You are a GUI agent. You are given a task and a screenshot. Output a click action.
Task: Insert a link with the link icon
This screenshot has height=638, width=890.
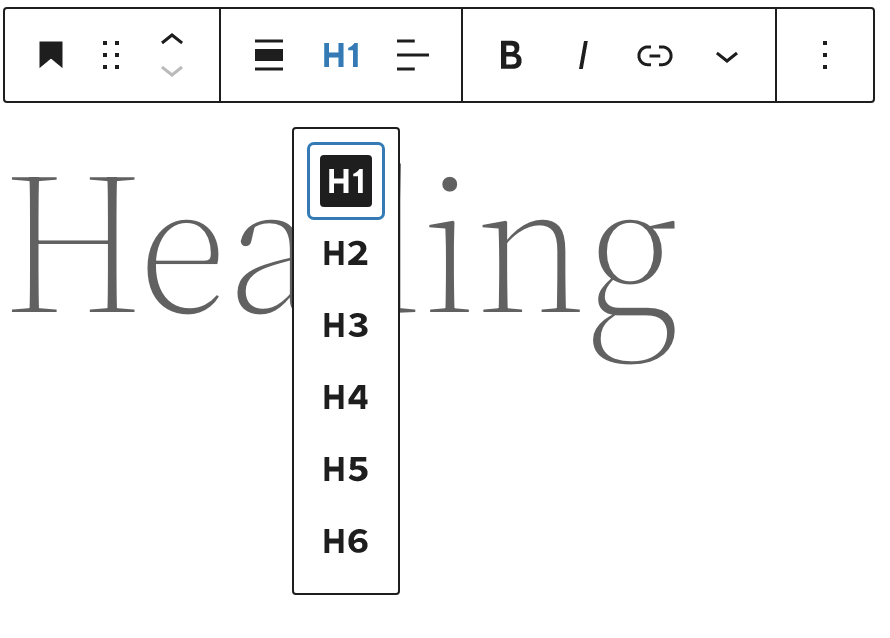click(654, 55)
